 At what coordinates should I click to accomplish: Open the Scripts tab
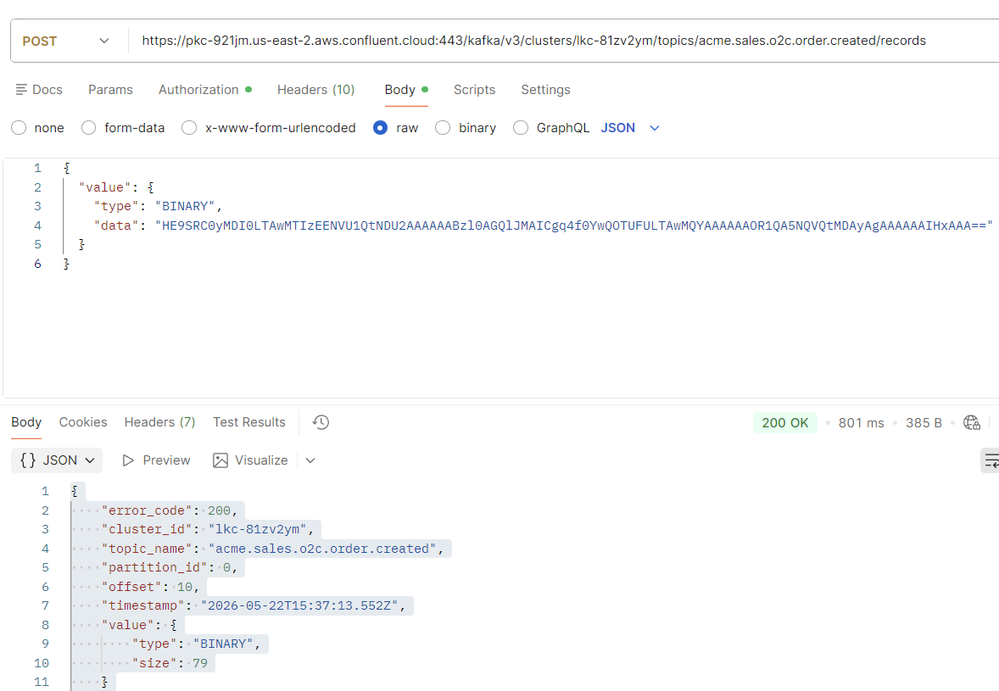coord(474,90)
